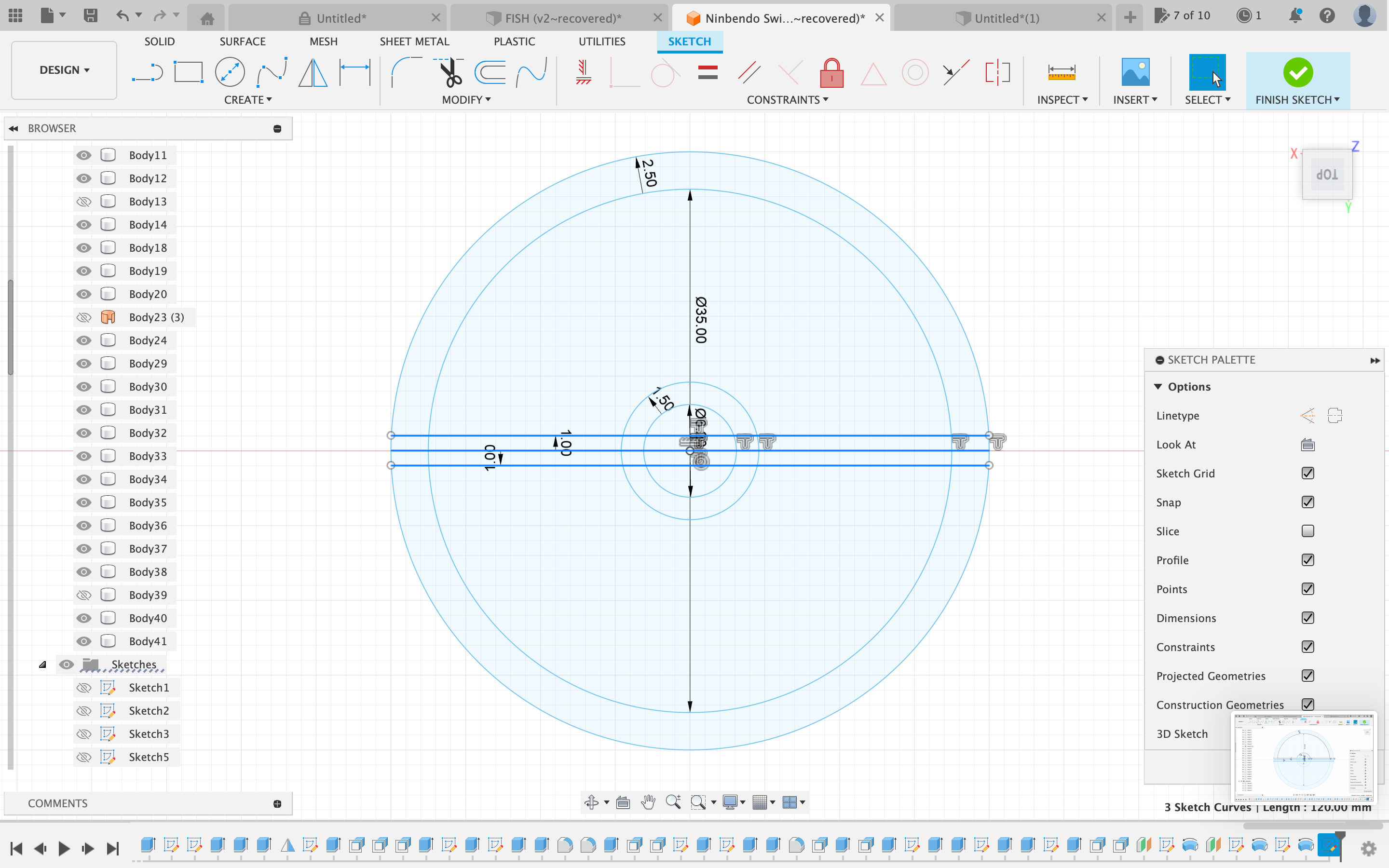Select the Line tool in Create
The width and height of the screenshot is (1389, 868).
click(148, 72)
